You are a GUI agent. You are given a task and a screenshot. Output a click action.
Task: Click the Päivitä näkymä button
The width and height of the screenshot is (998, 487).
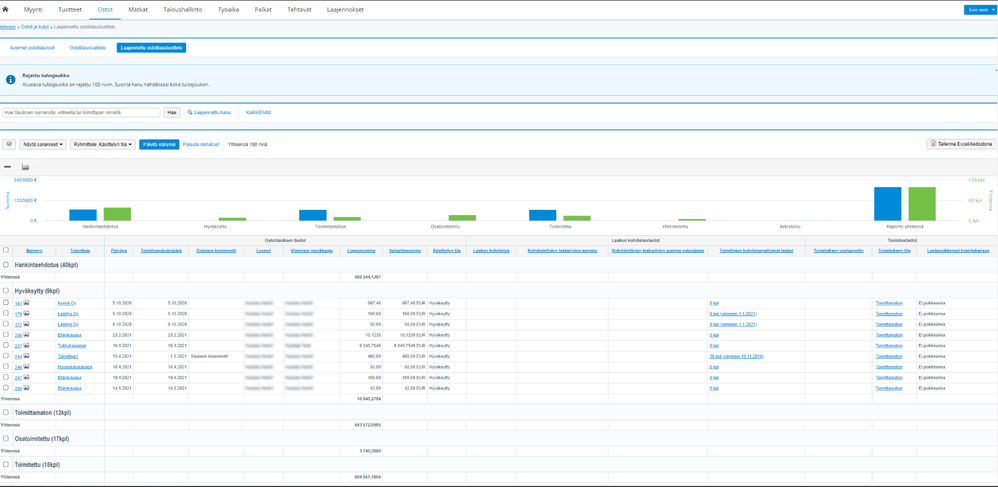159,144
